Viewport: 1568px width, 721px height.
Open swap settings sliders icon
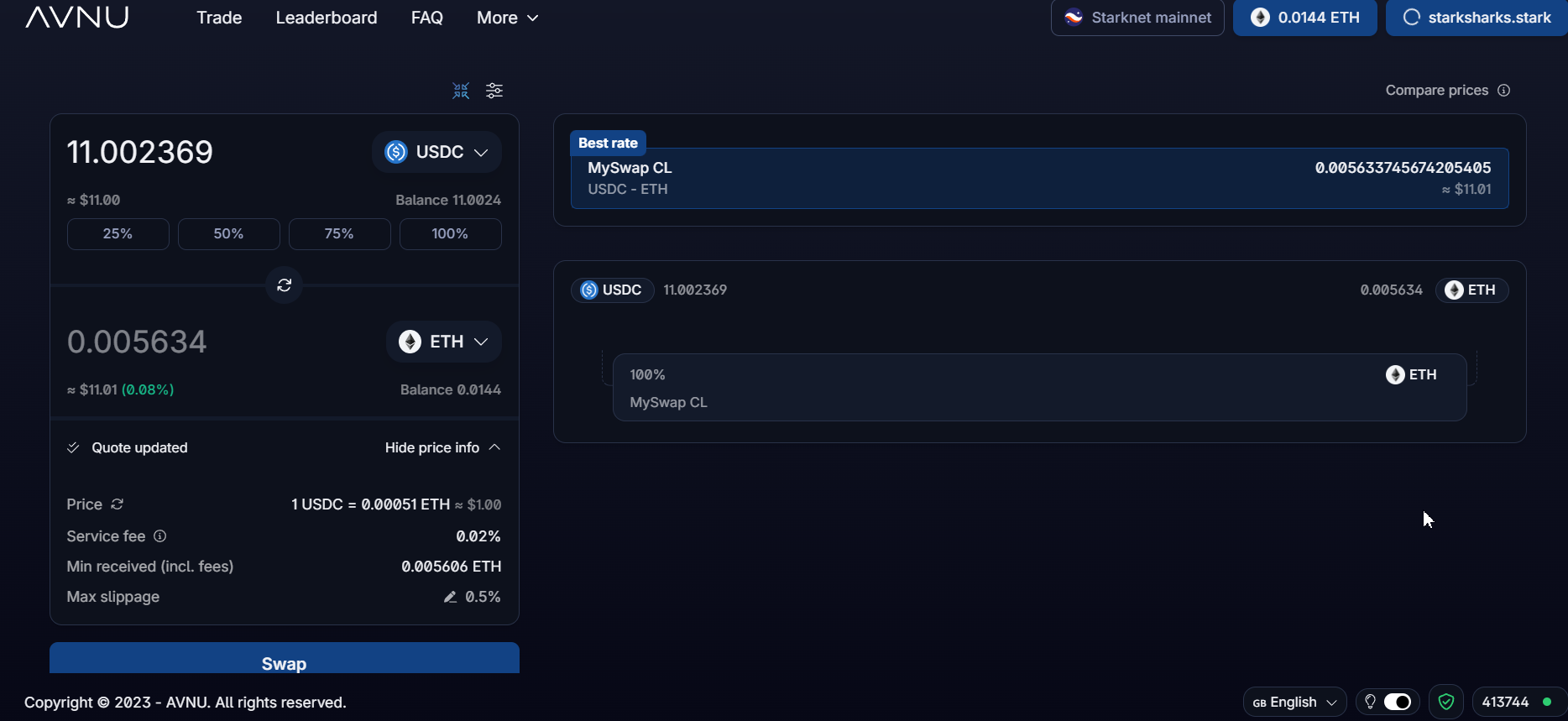(x=494, y=91)
